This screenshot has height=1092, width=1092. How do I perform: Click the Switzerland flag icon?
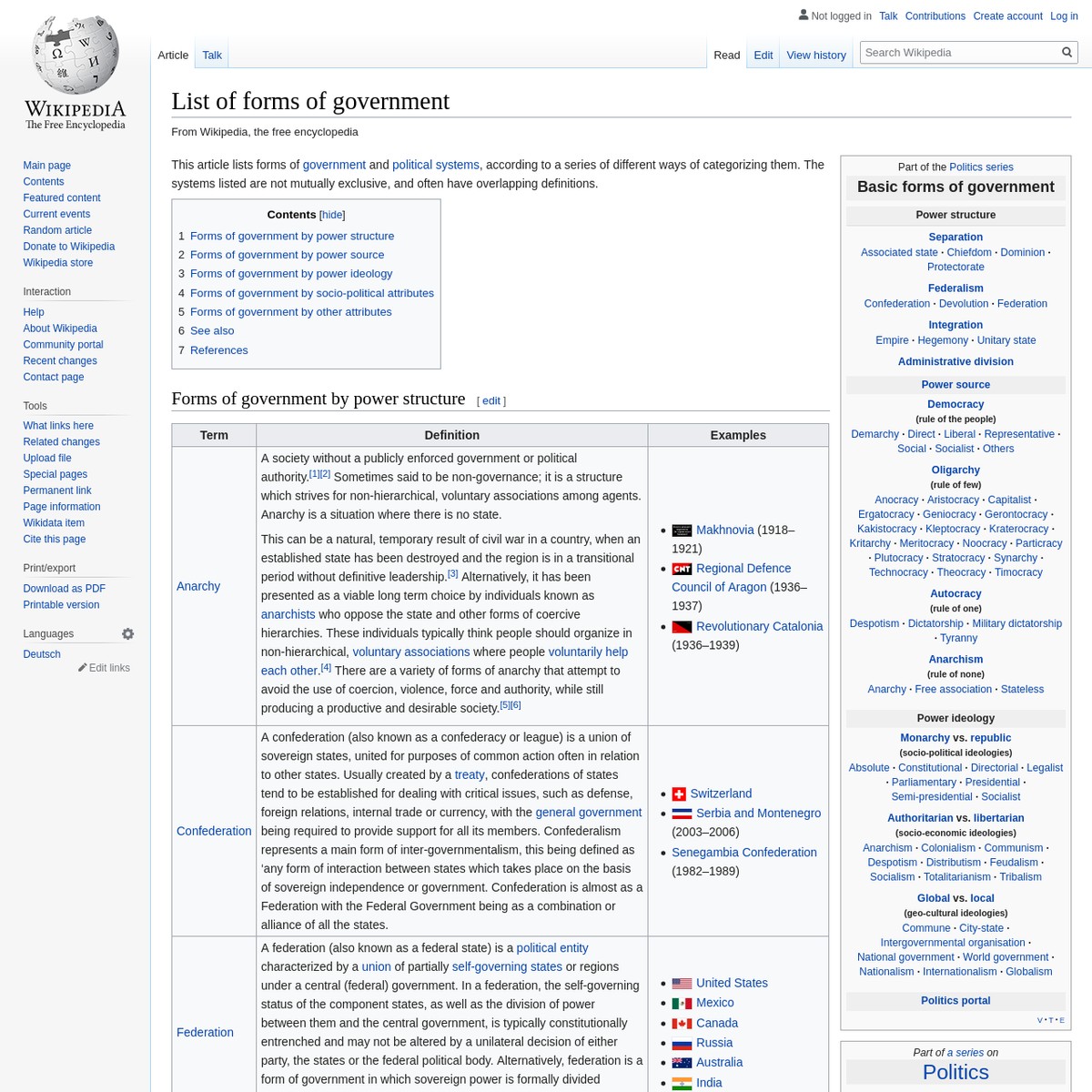(679, 794)
